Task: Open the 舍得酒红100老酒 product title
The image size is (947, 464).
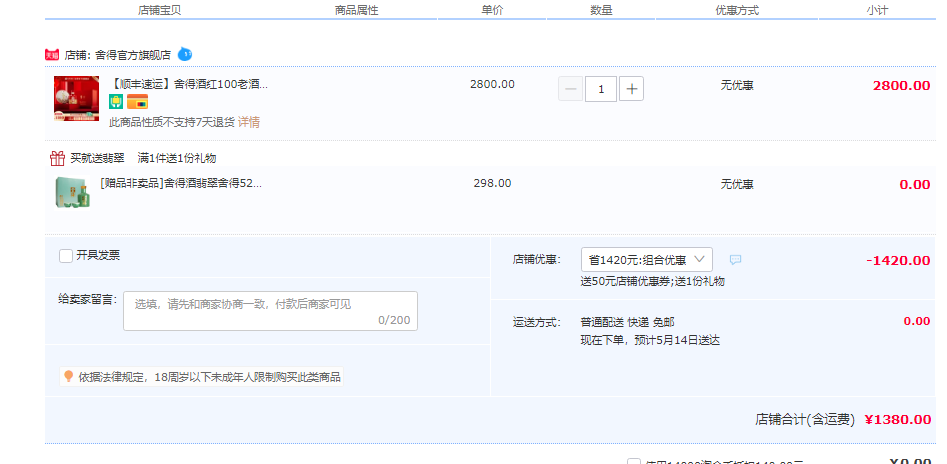Action: pos(188,84)
